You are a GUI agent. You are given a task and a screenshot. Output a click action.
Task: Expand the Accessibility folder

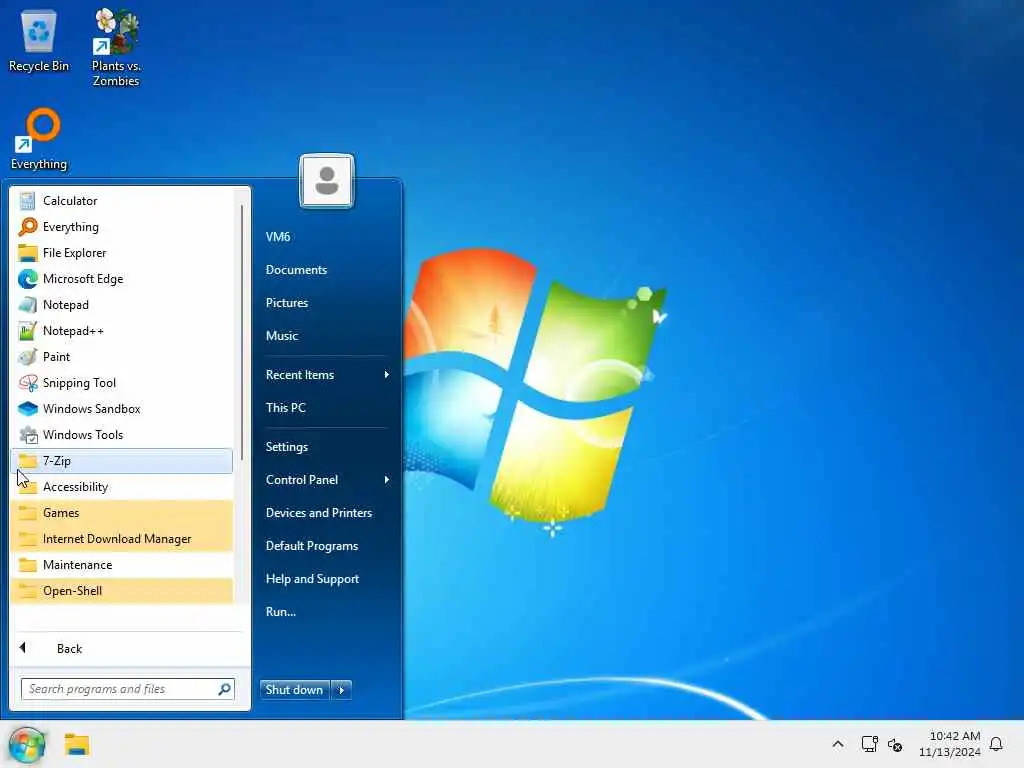[x=121, y=487]
